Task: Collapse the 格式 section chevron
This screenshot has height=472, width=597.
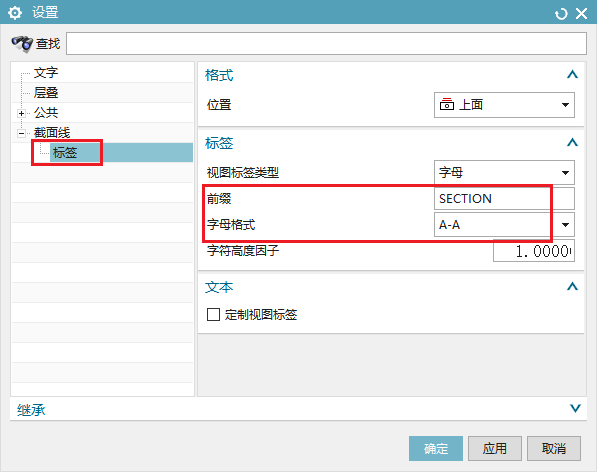Action: pos(572,74)
